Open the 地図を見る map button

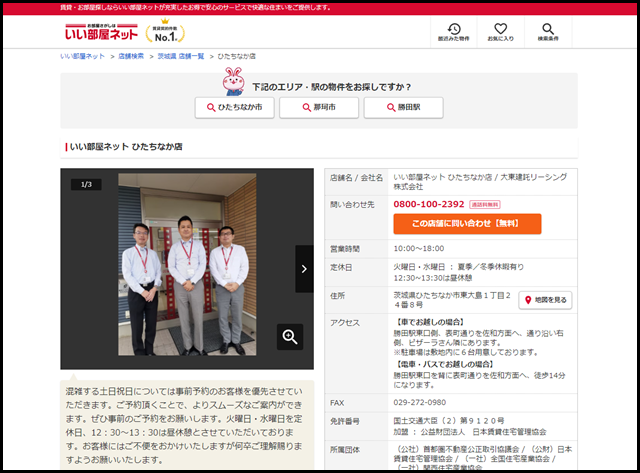coord(545,300)
